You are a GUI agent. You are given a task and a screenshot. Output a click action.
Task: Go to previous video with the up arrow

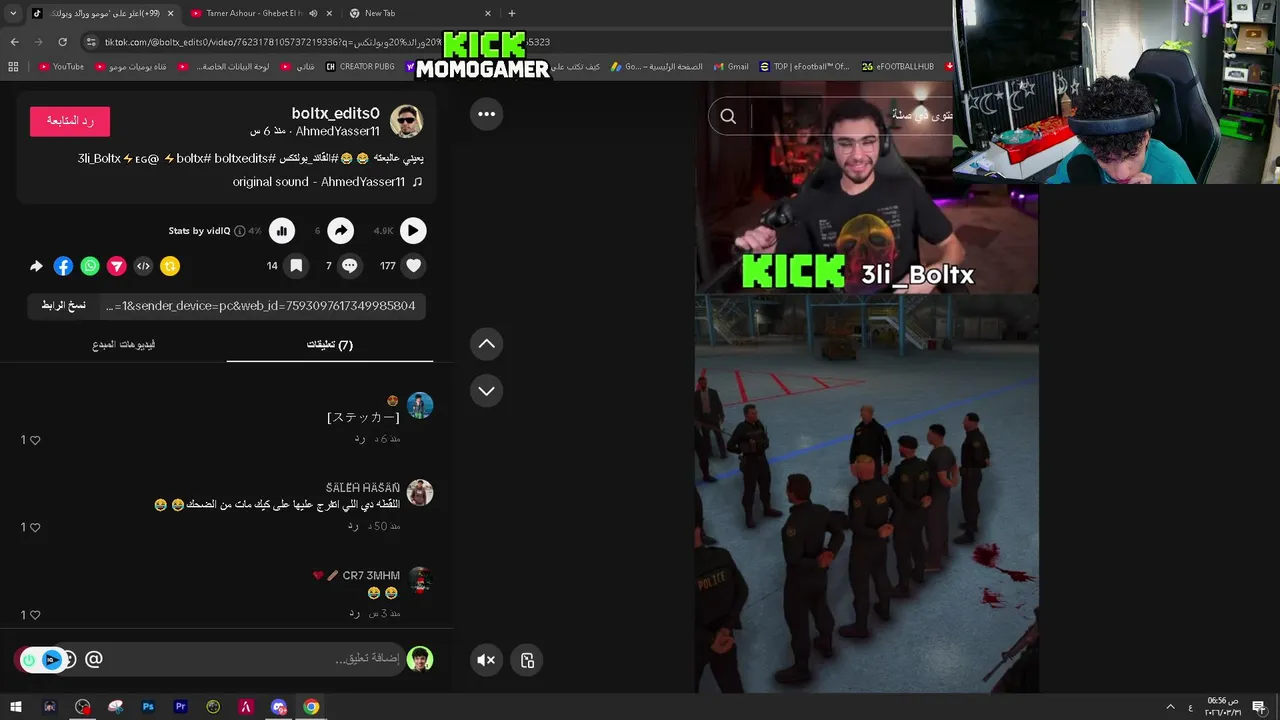pyautogui.click(x=486, y=344)
